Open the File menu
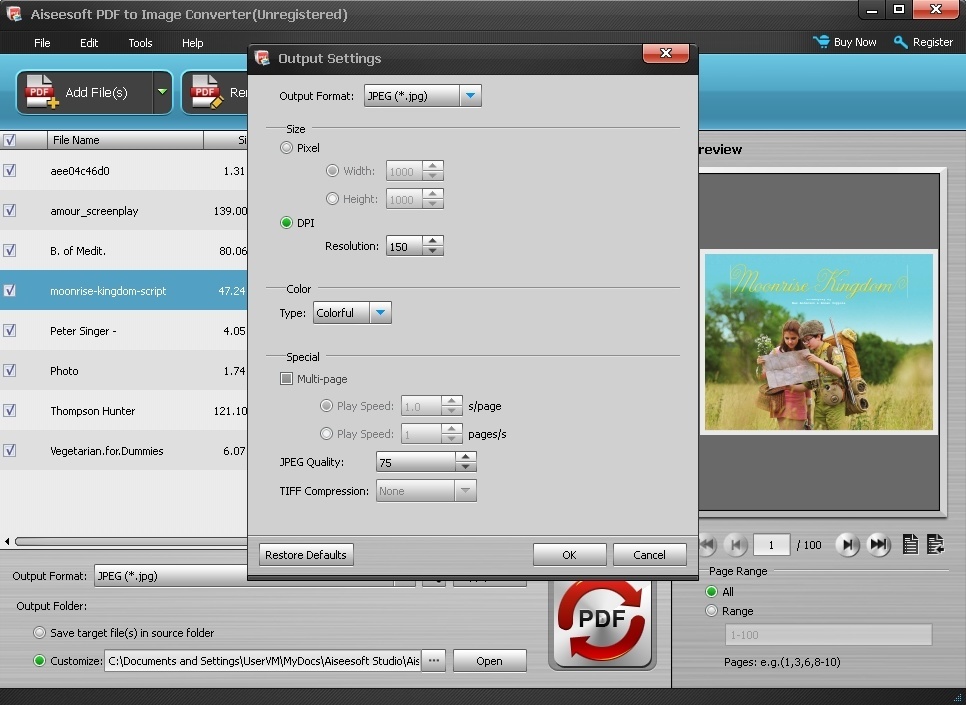This screenshot has width=966, height=705. 42,43
